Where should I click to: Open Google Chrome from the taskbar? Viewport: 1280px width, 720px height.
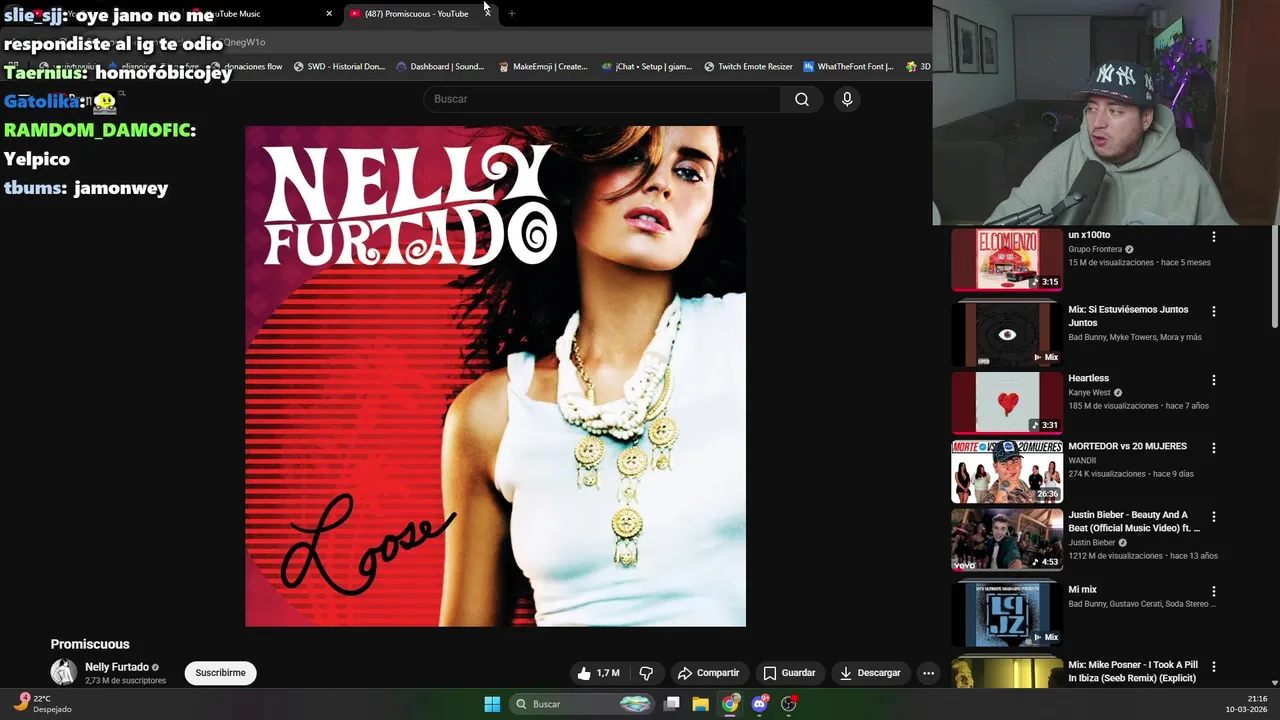click(x=730, y=704)
